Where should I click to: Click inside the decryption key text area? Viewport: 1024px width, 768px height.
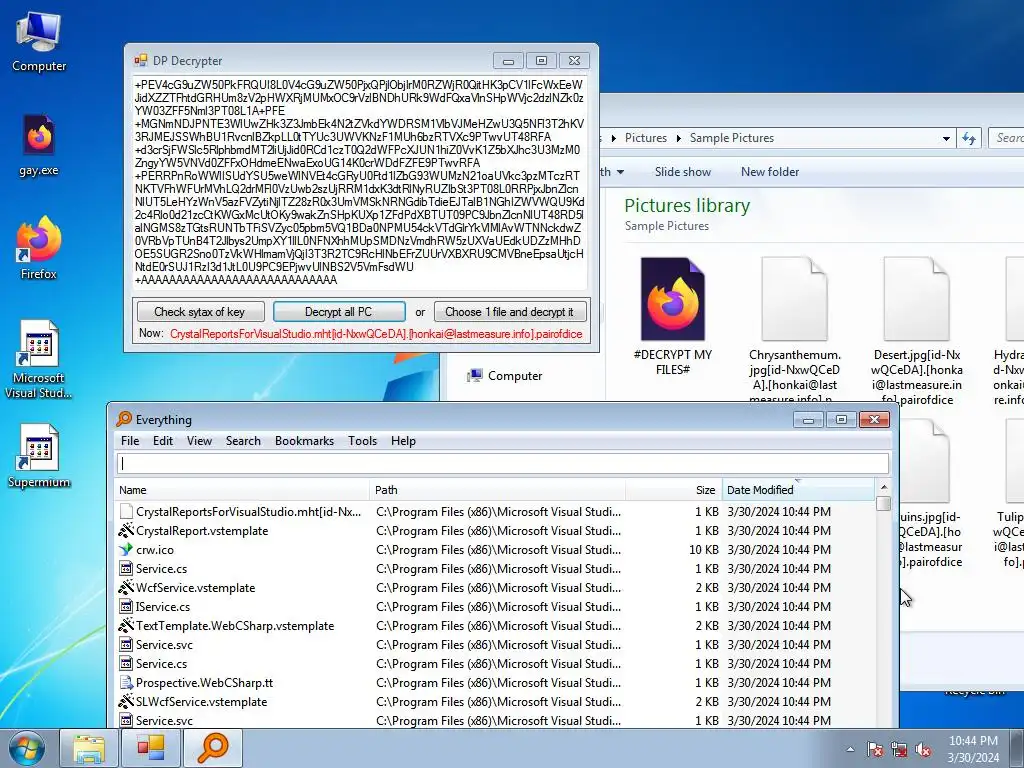click(359, 183)
